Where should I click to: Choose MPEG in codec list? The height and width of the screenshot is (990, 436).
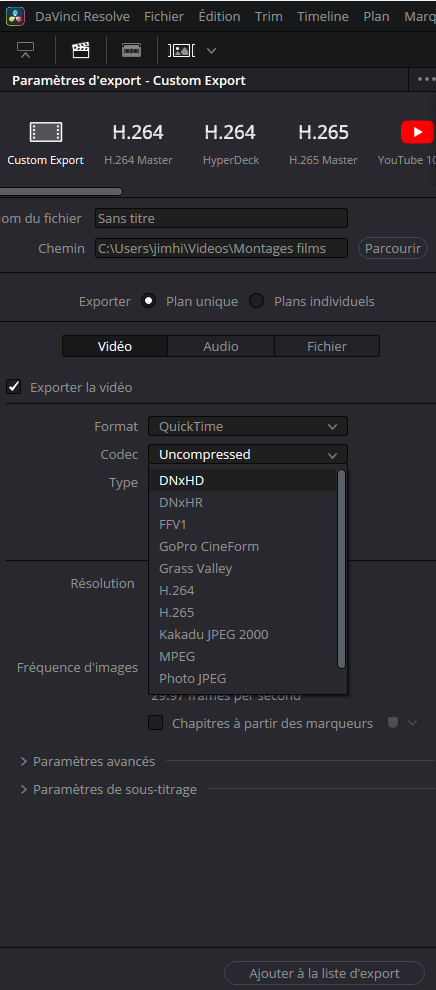pos(243,656)
